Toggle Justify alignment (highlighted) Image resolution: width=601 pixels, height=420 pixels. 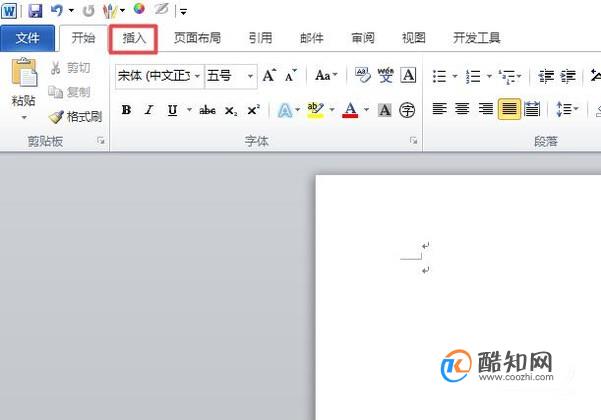tap(509, 109)
